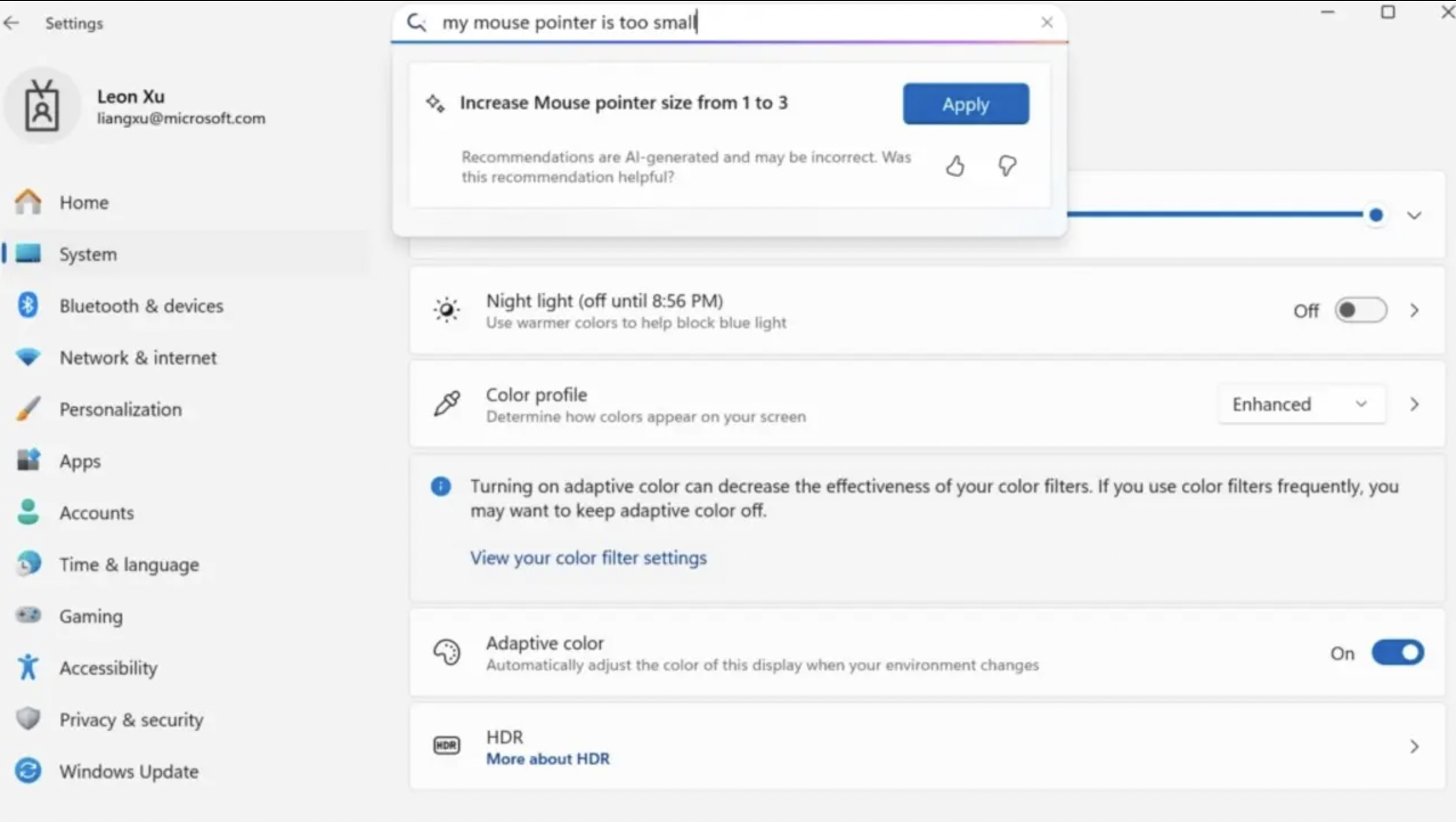Open the Color profile Enhanced dropdown
Screen dimensions: 1456x822
1301,404
